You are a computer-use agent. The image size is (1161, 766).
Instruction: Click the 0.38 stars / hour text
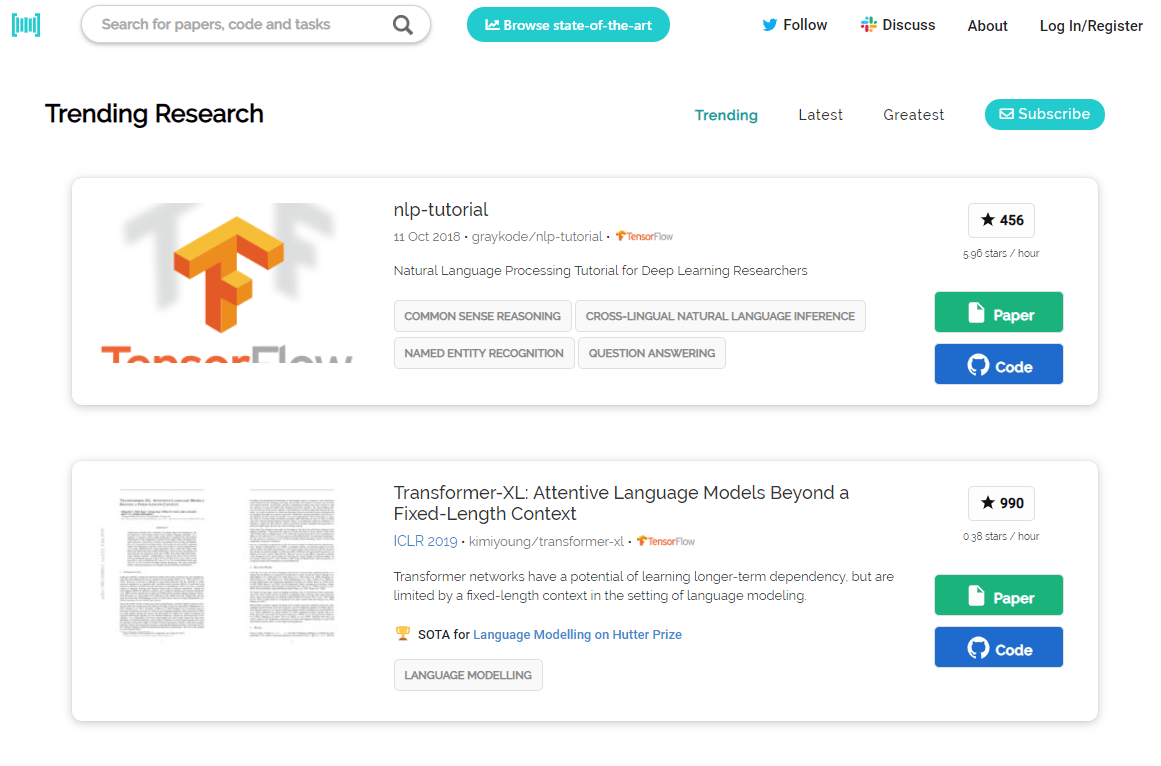pyautogui.click(x=1000, y=536)
